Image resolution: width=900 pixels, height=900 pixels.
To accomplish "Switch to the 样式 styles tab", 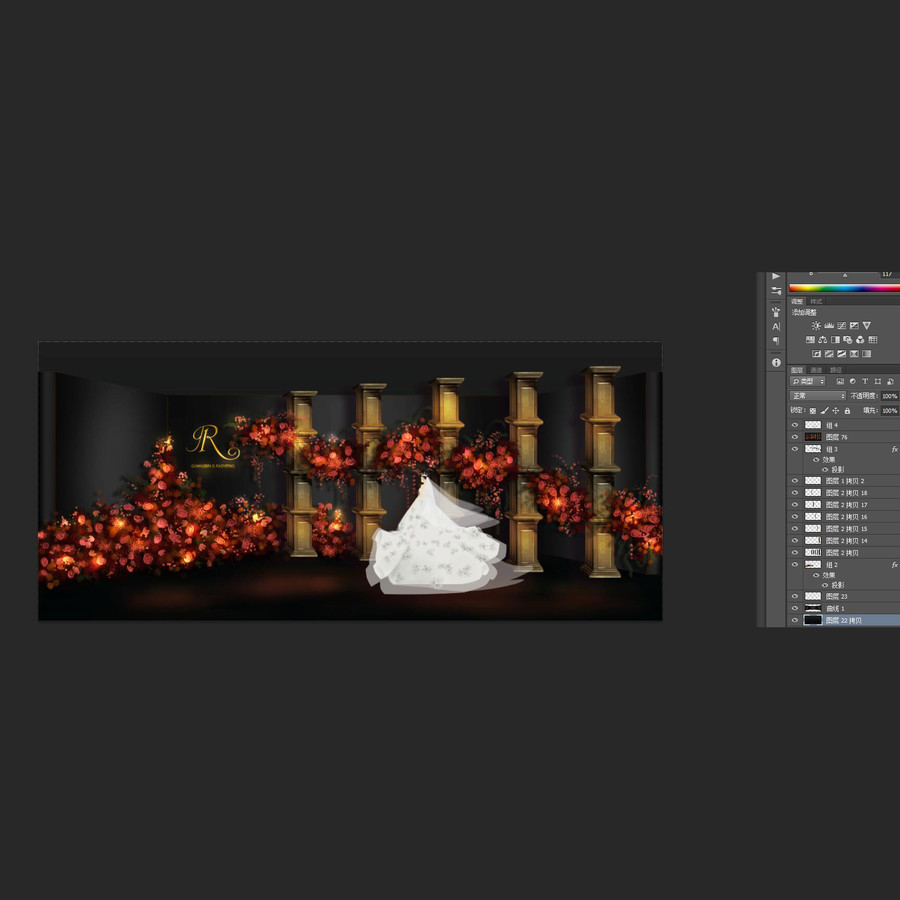I will (x=816, y=301).
